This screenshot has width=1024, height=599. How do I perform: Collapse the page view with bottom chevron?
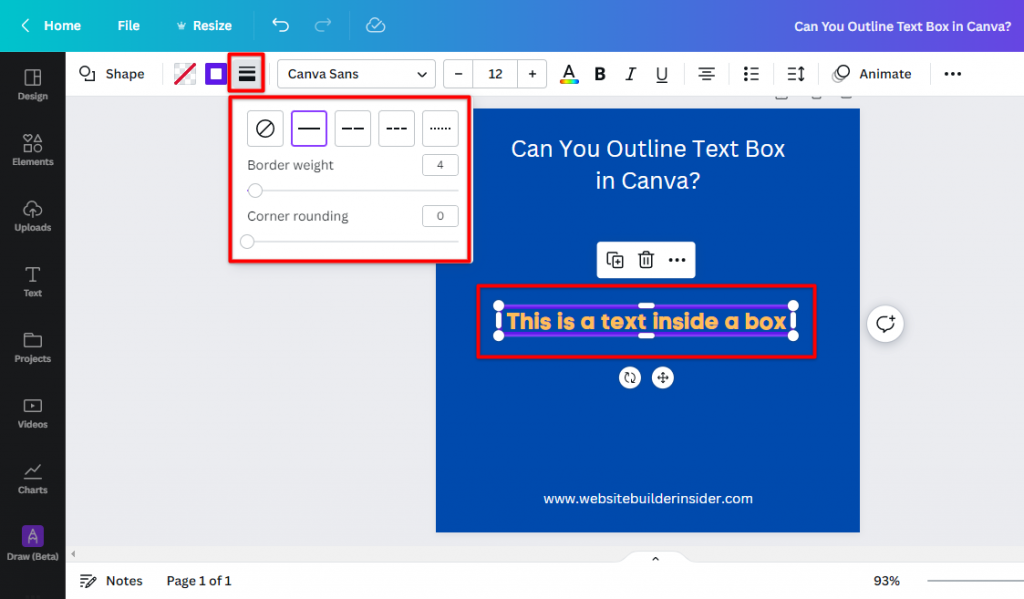pos(655,557)
